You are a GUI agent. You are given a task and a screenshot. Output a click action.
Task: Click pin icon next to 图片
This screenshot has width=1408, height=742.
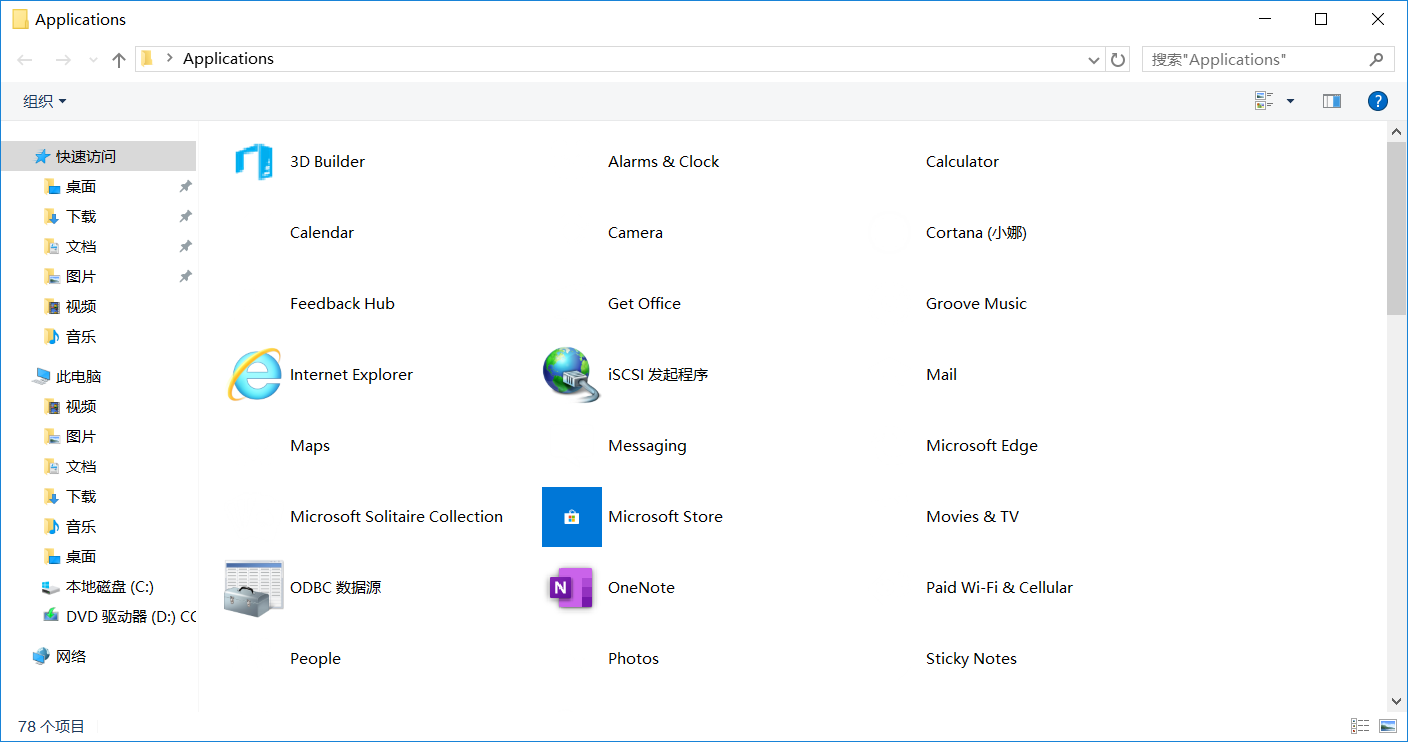[185, 277]
